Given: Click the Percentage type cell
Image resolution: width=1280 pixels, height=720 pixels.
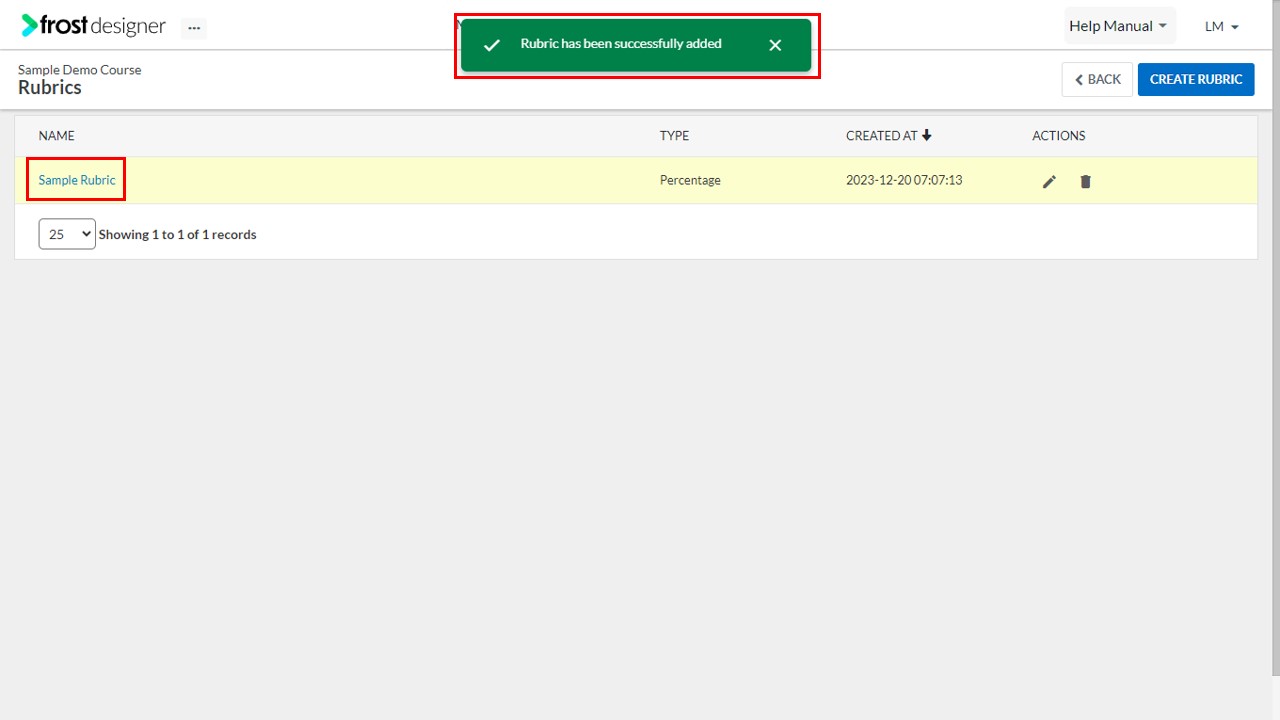Looking at the screenshot, I should pyautogui.click(x=690, y=180).
